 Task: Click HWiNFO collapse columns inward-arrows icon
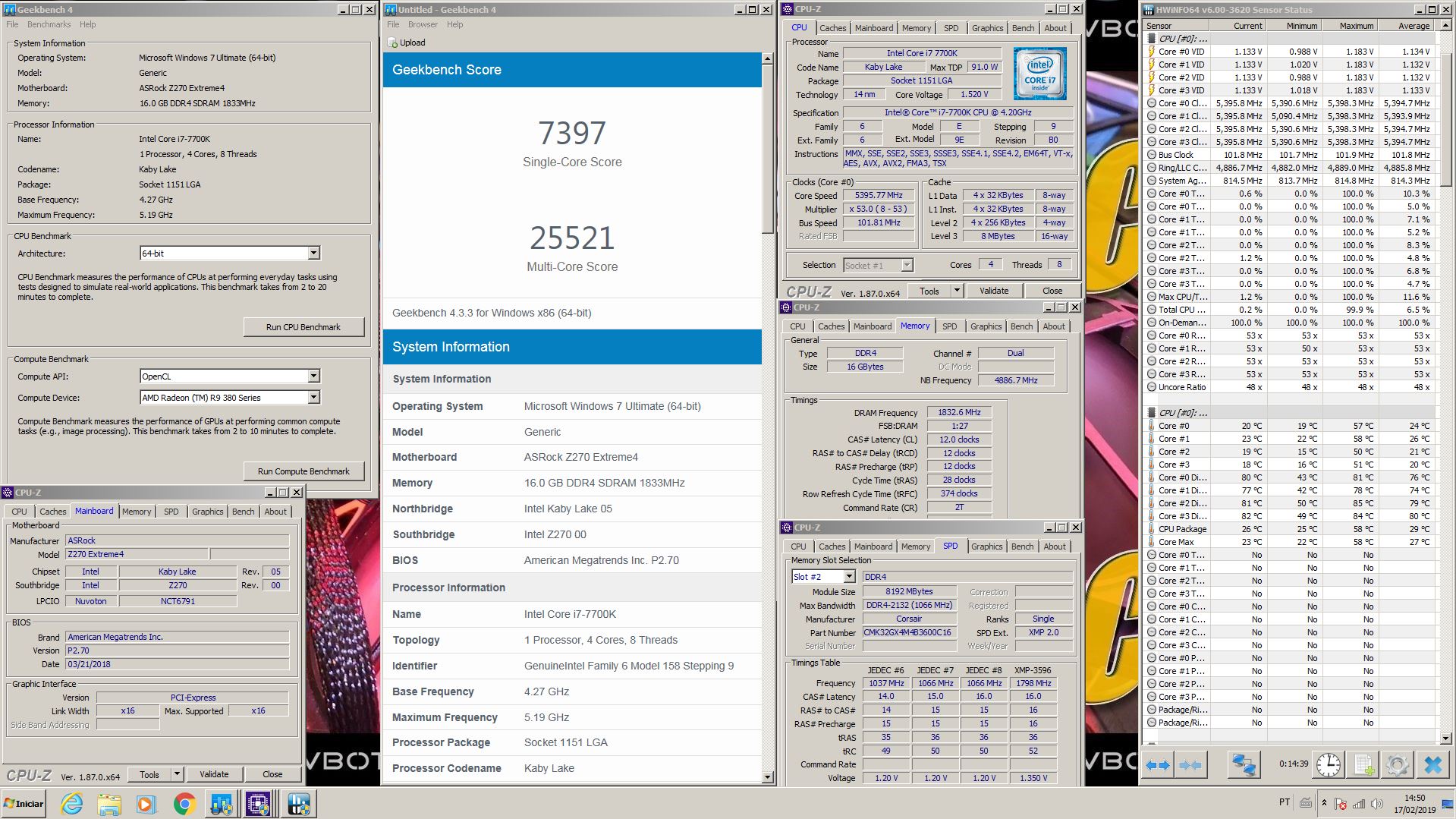(1190, 765)
